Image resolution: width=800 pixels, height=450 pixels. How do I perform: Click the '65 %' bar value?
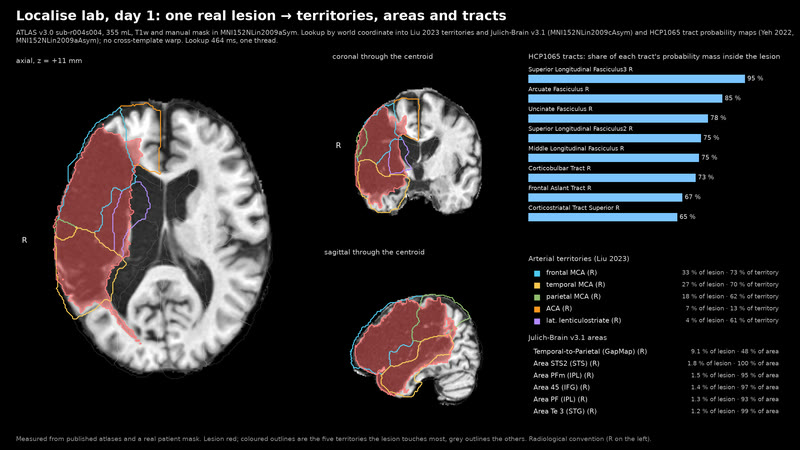point(687,217)
